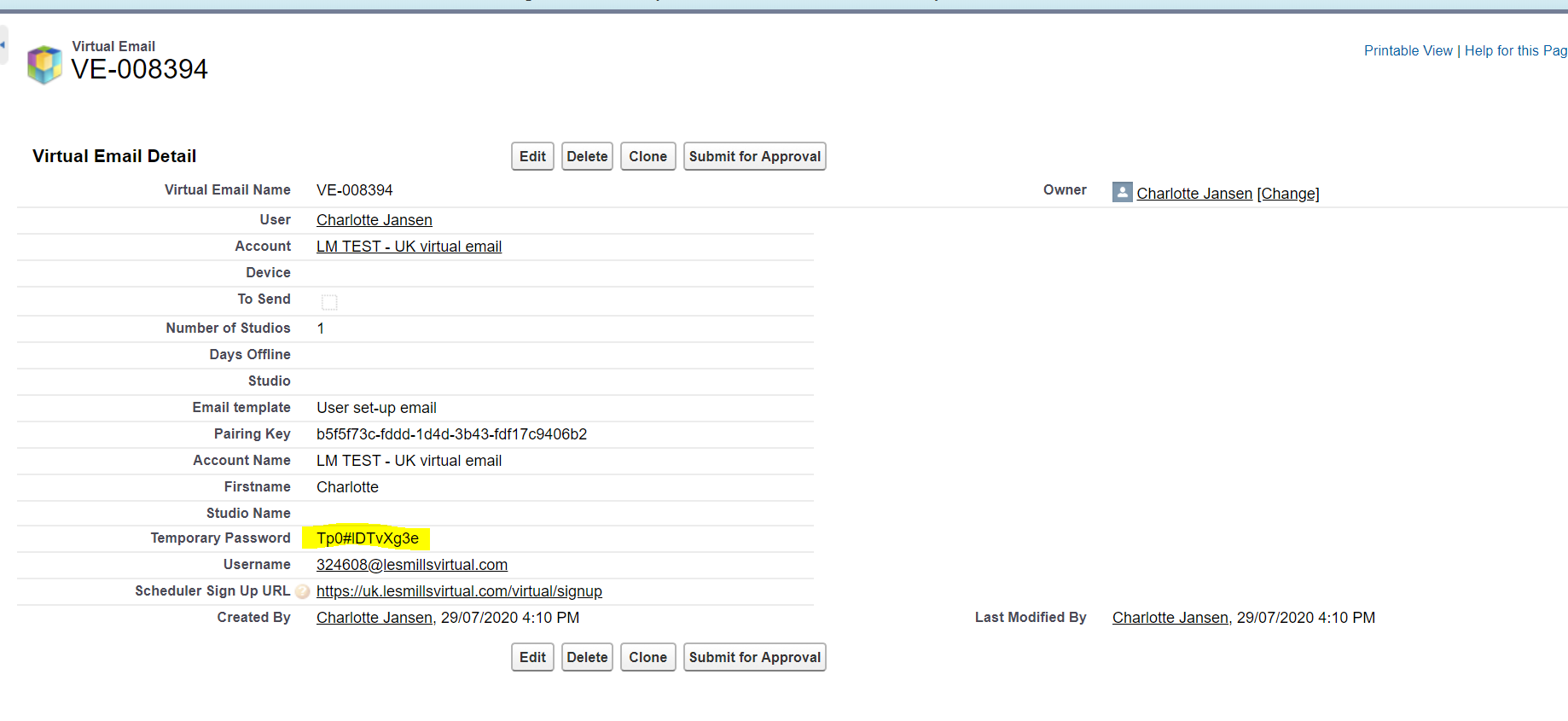Viewport: 1568px width, 721px height.
Task: Click the Studio Name field label
Action: 248,513
